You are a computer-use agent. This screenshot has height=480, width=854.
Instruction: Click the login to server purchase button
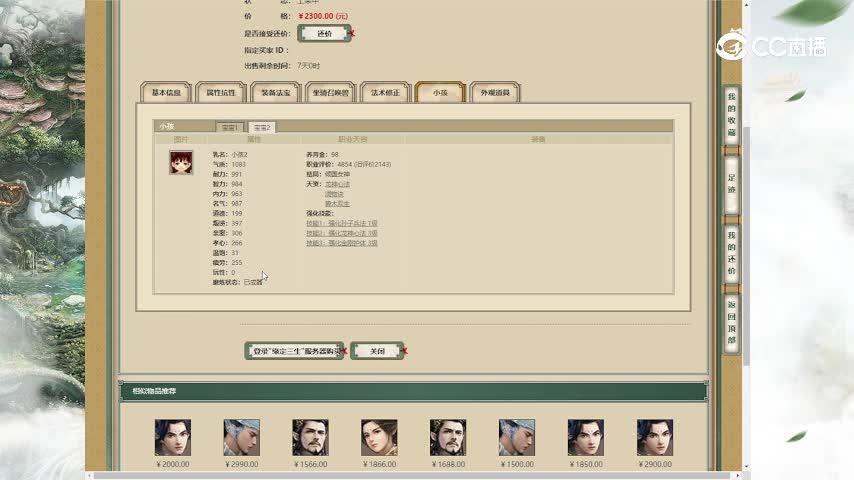pos(294,351)
